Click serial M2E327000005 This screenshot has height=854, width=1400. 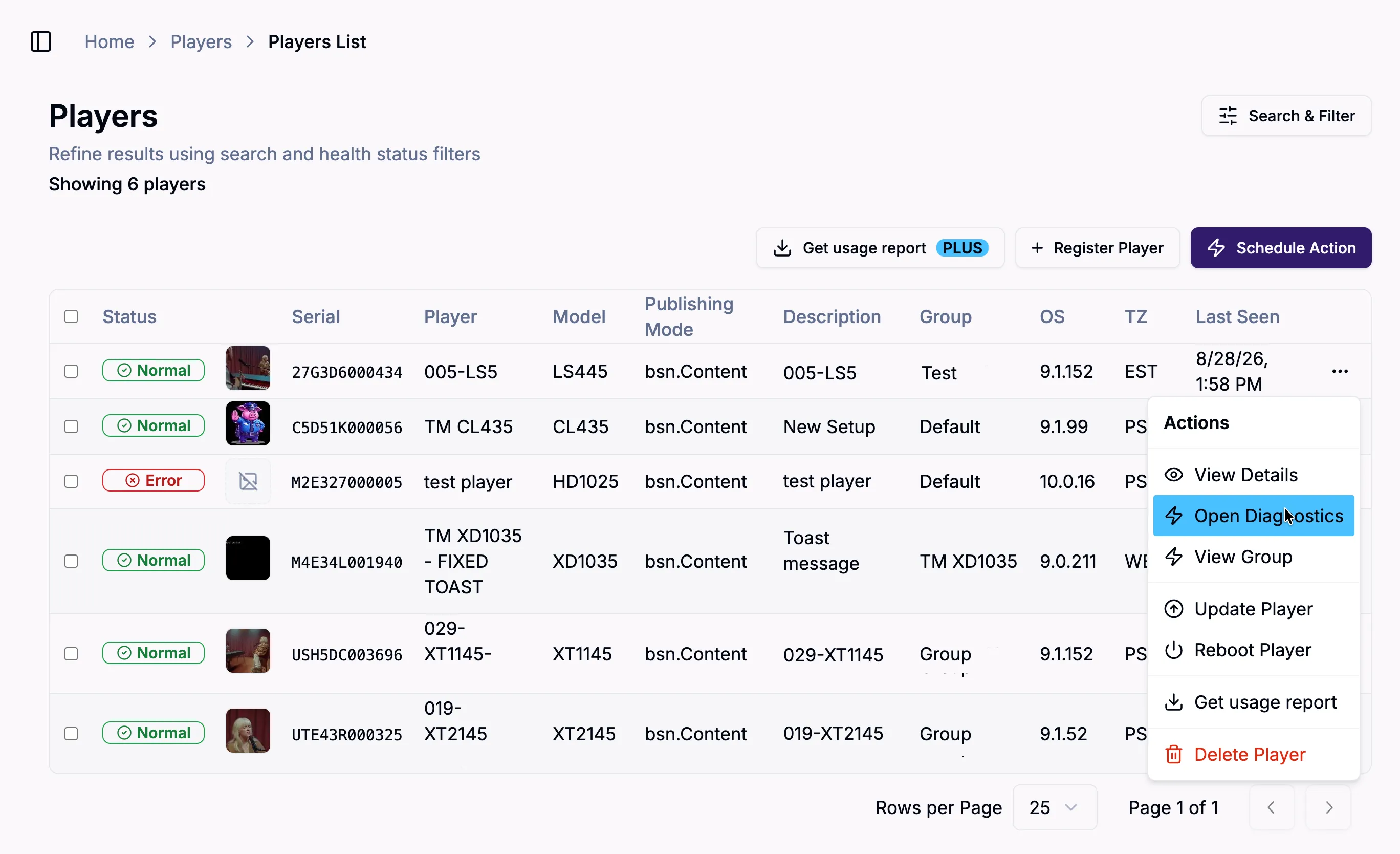pos(346,482)
